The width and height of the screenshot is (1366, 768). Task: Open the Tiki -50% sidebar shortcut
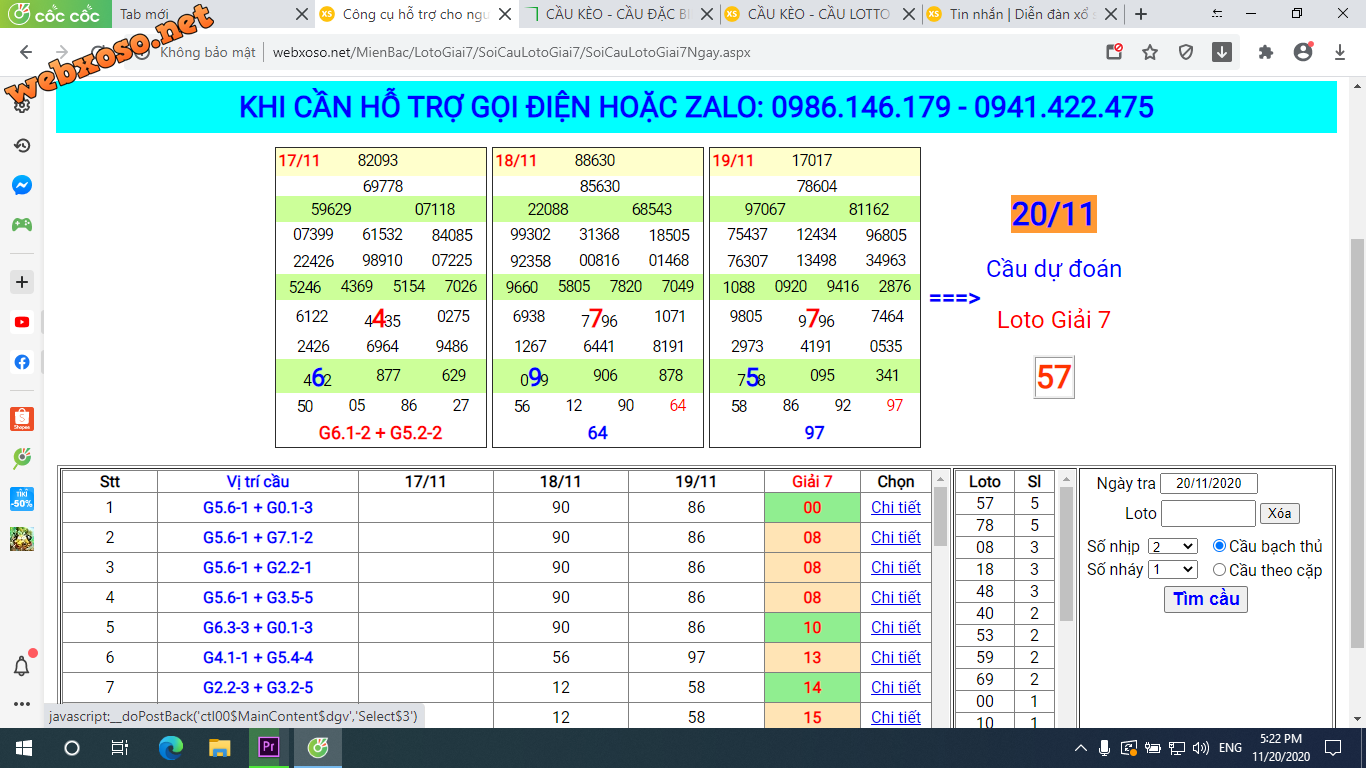(x=21, y=498)
